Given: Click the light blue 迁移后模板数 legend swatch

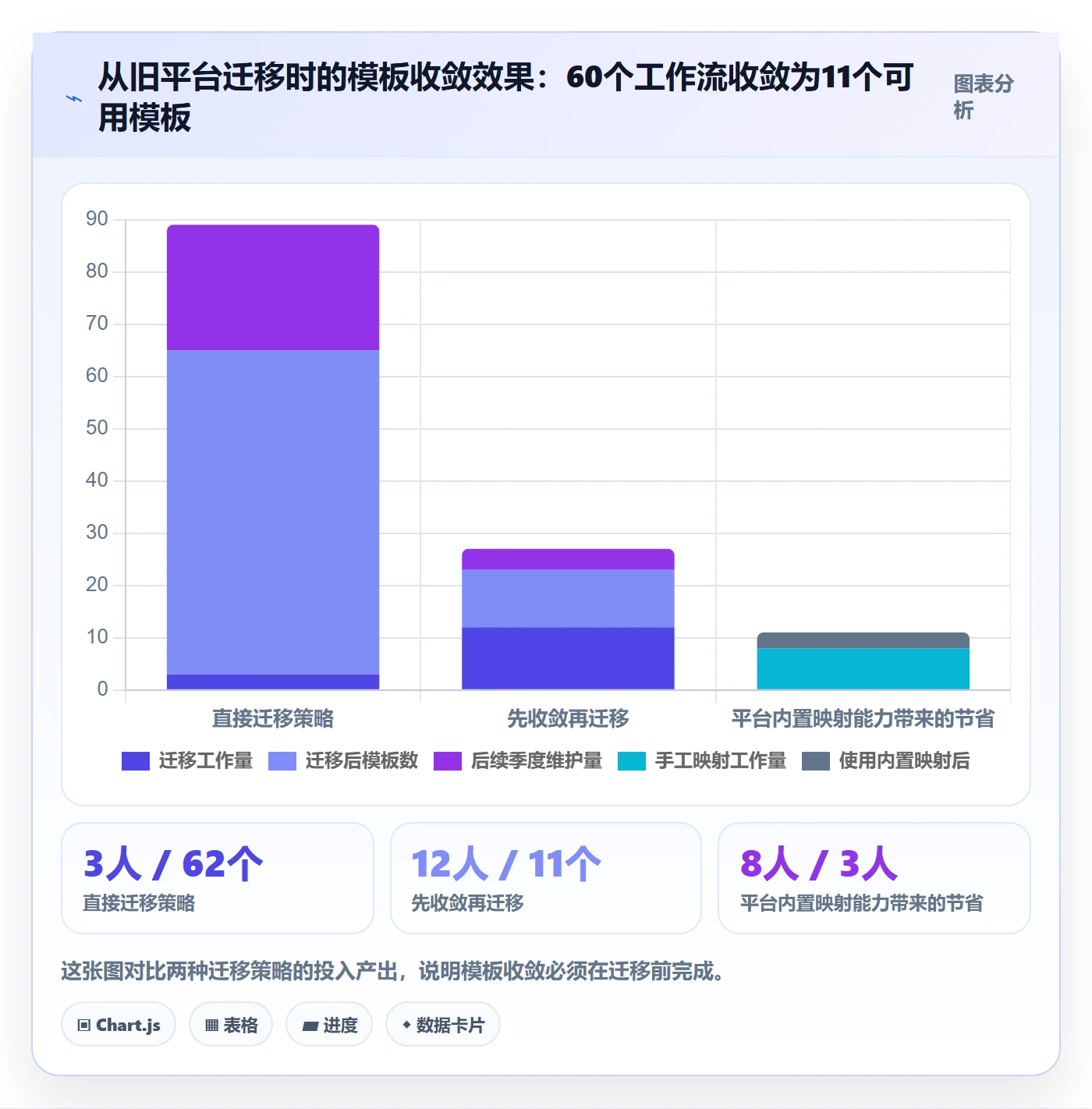Looking at the screenshot, I should [x=282, y=761].
